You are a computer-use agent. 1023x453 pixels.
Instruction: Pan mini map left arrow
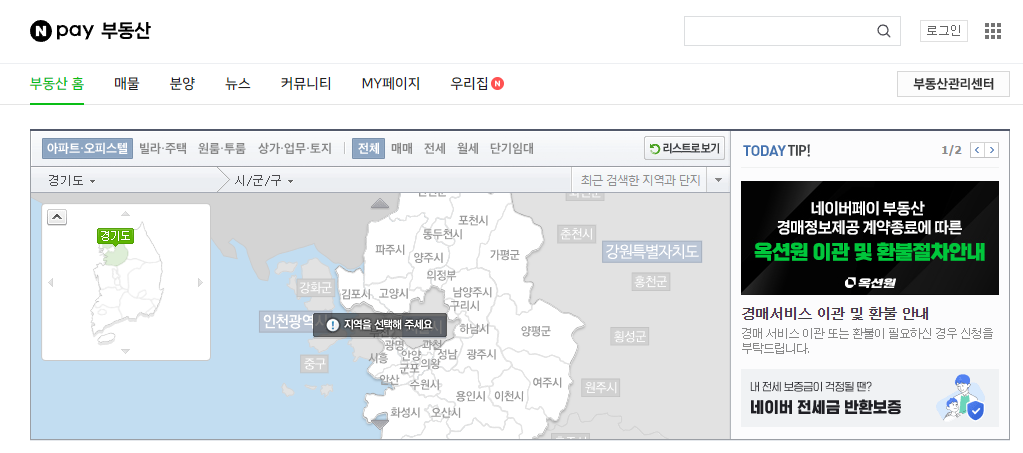click(51, 283)
